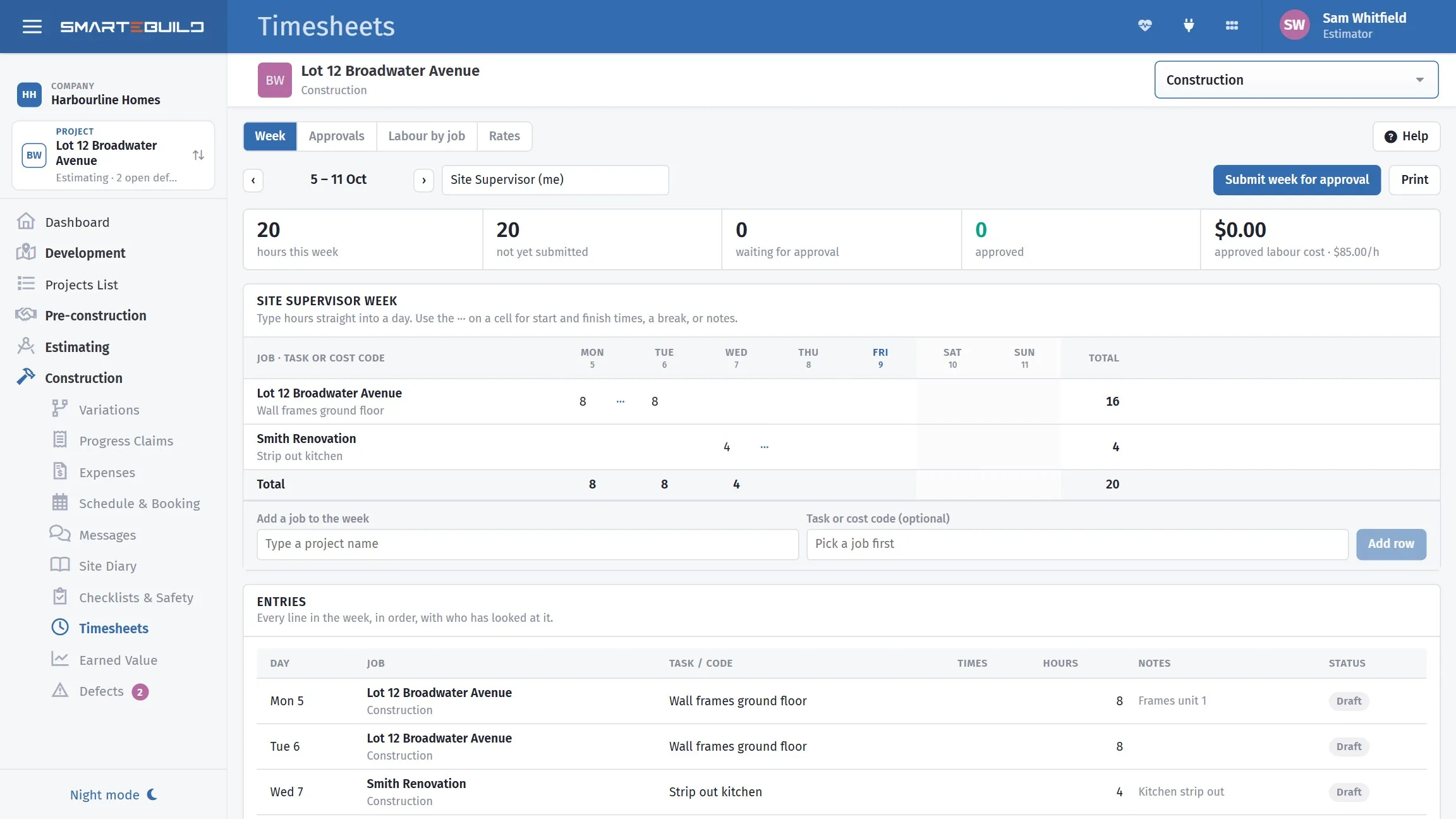Select the Timesheets sidebar item
Screen dimensions: 1456x819
click(x=114, y=628)
